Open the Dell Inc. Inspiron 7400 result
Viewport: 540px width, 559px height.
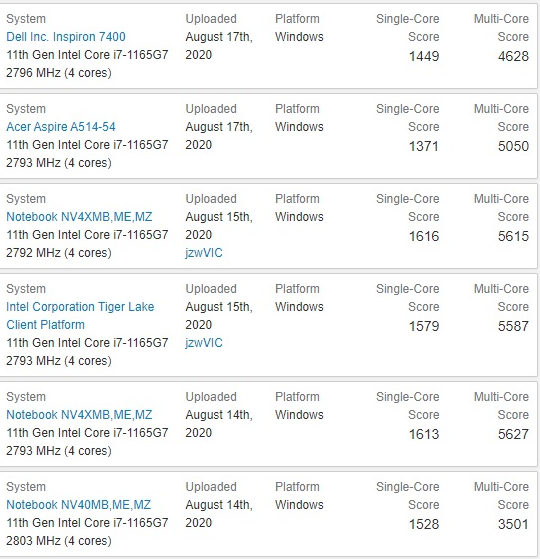[x=66, y=37]
